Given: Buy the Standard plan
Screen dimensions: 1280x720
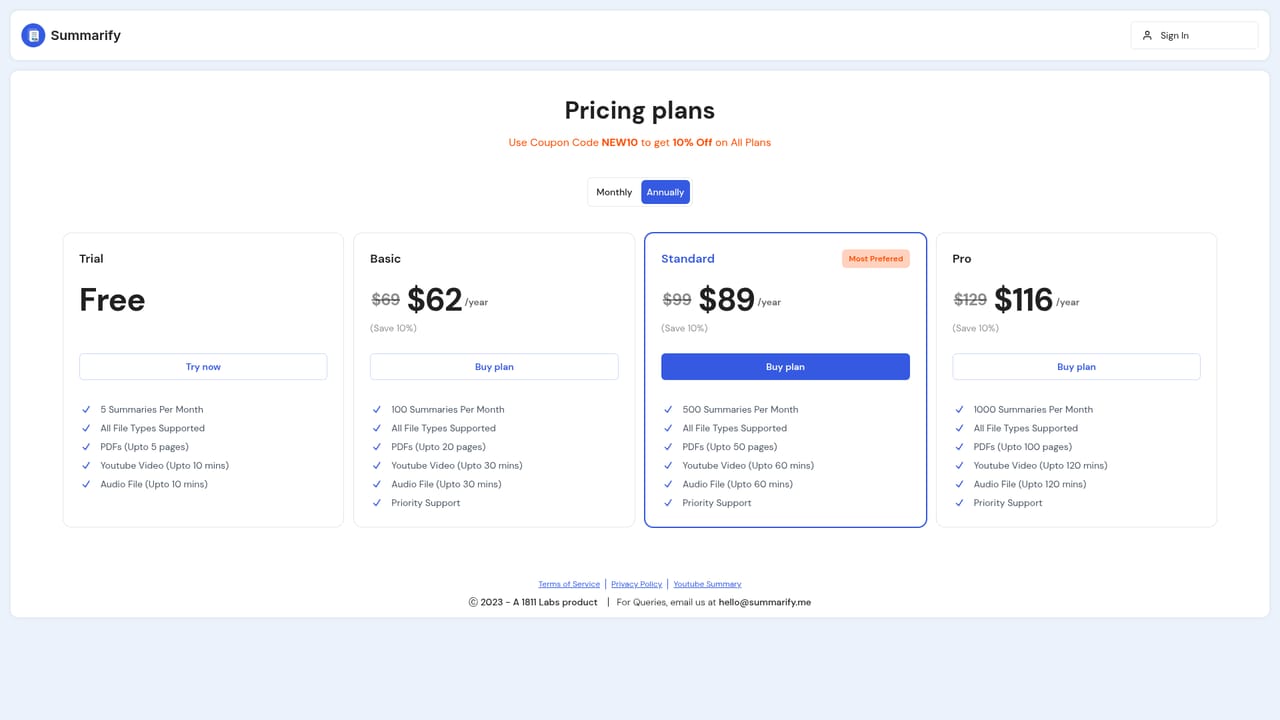Looking at the screenshot, I should coord(785,367).
